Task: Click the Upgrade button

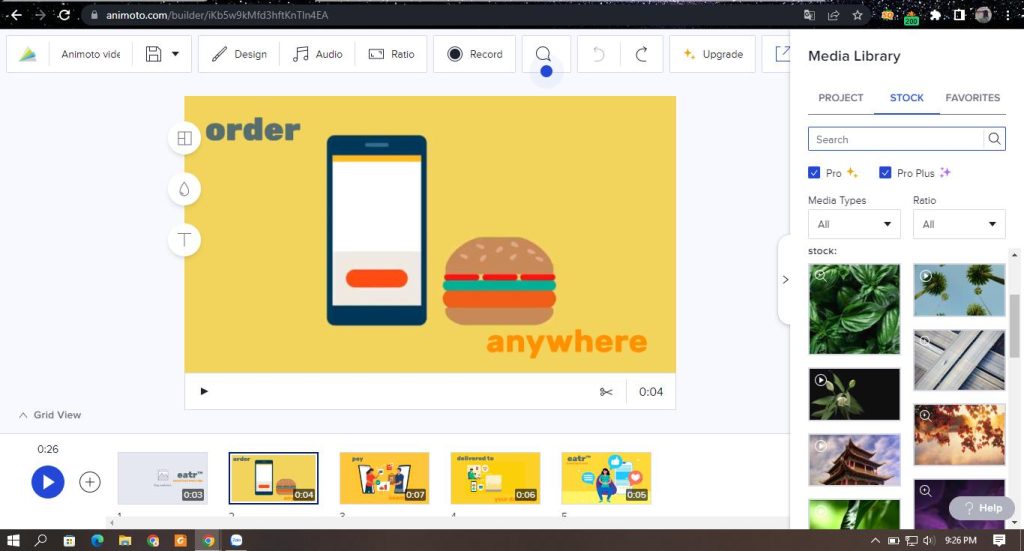Action: pos(712,54)
